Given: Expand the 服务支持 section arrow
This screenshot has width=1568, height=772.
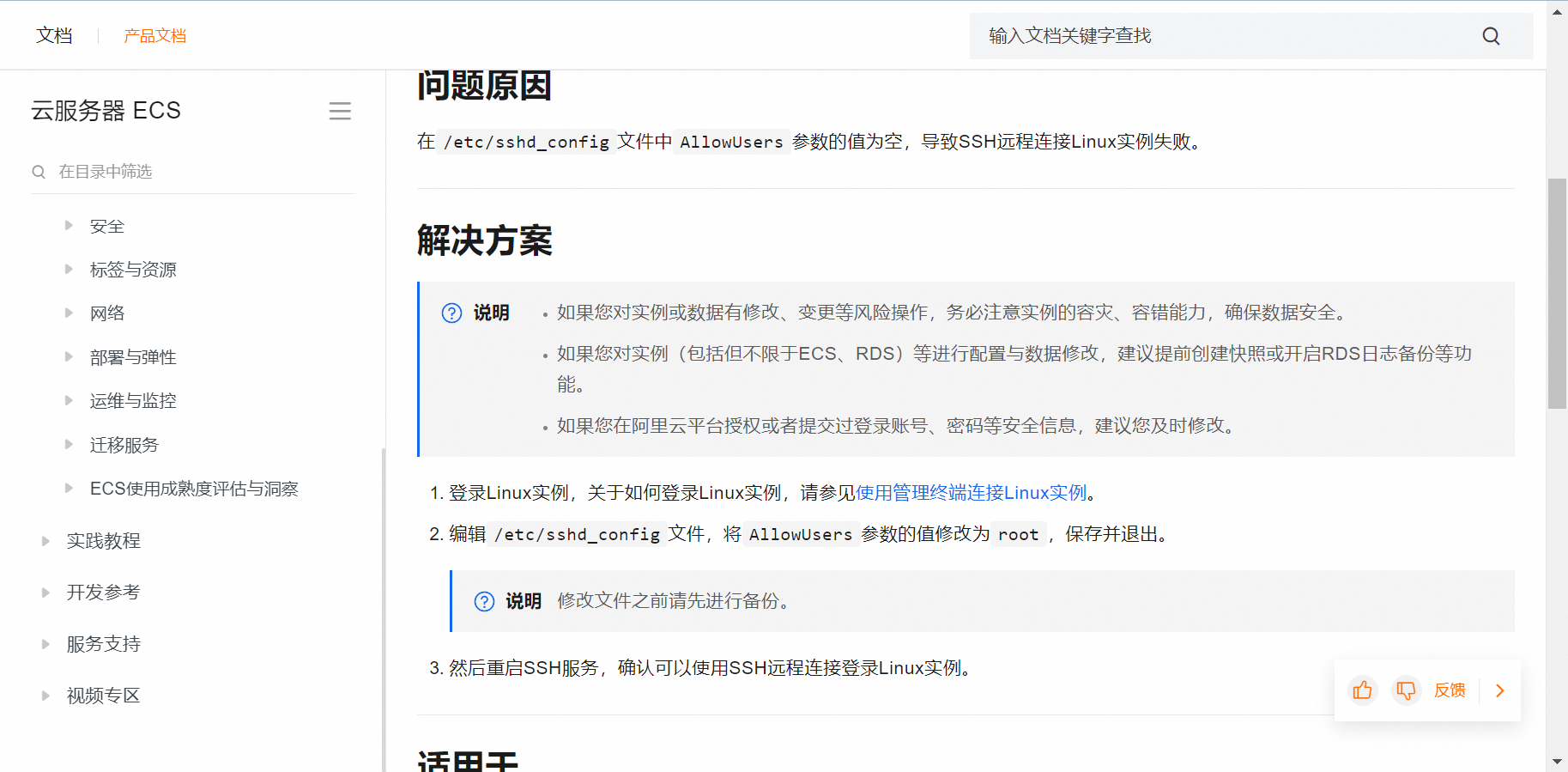Looking at the screenshot, I should 45,644.
